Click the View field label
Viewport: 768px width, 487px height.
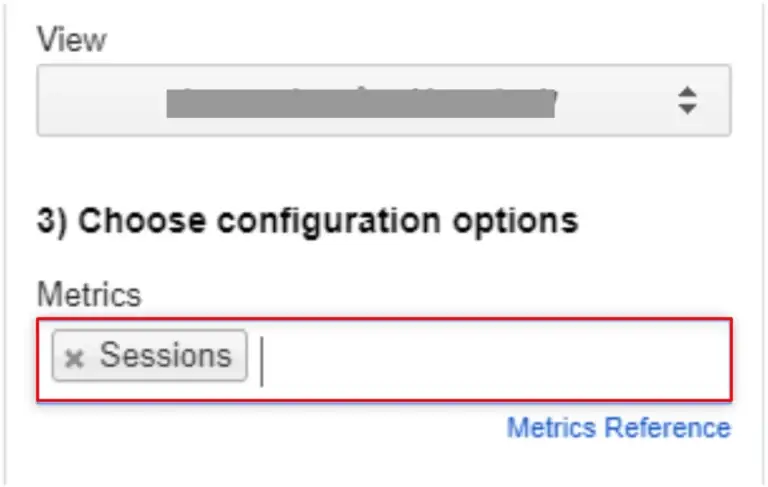click(x=71, y=40)
